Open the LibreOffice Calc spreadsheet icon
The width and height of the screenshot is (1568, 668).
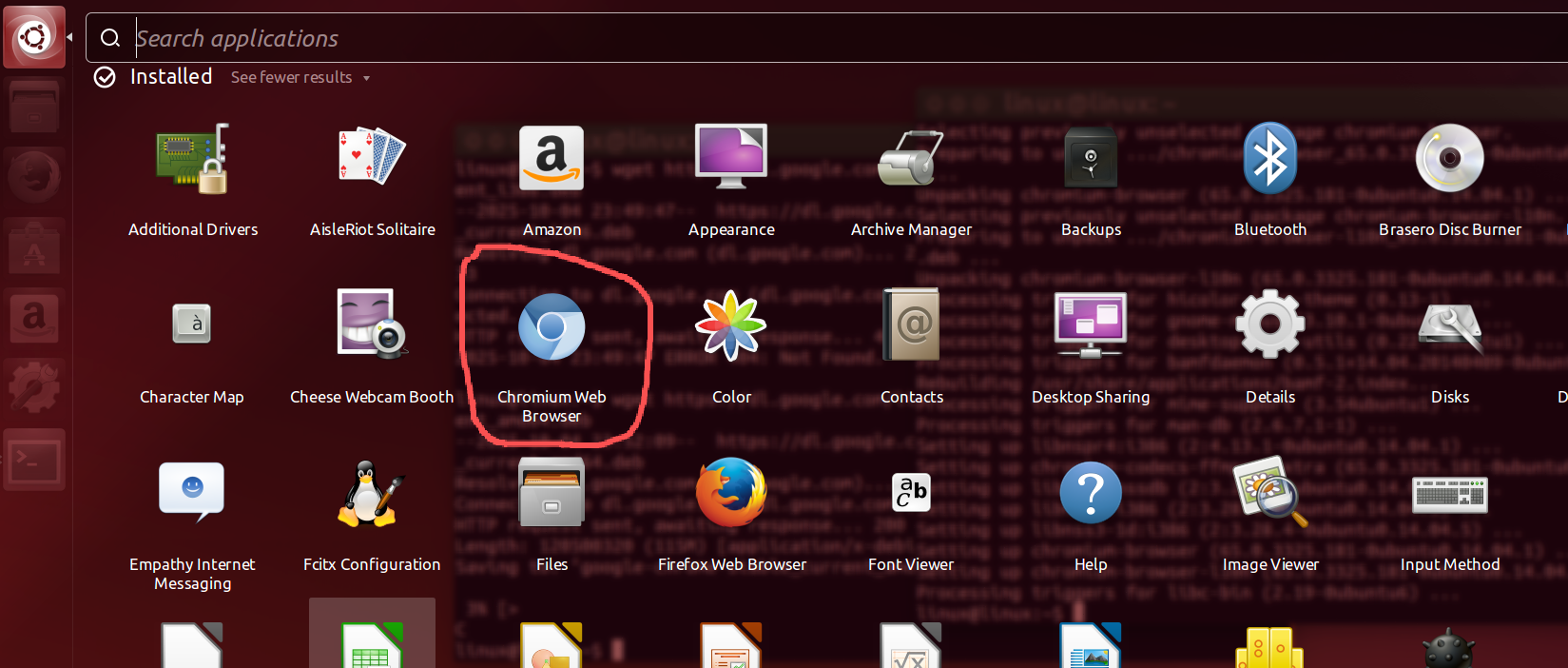point(372,645)
